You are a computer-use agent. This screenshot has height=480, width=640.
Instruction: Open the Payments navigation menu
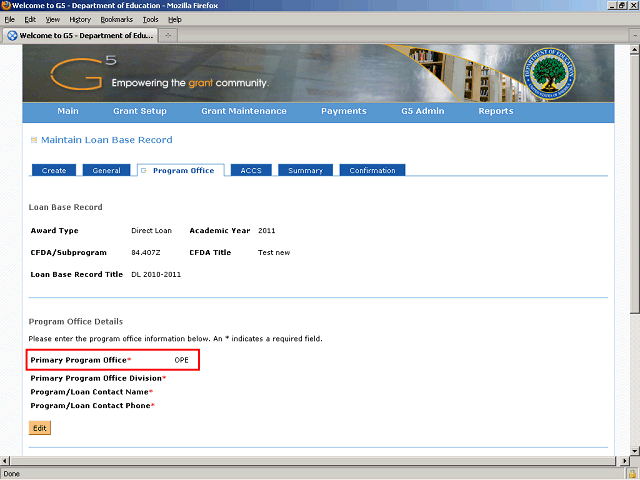click(x=344, y=111)
